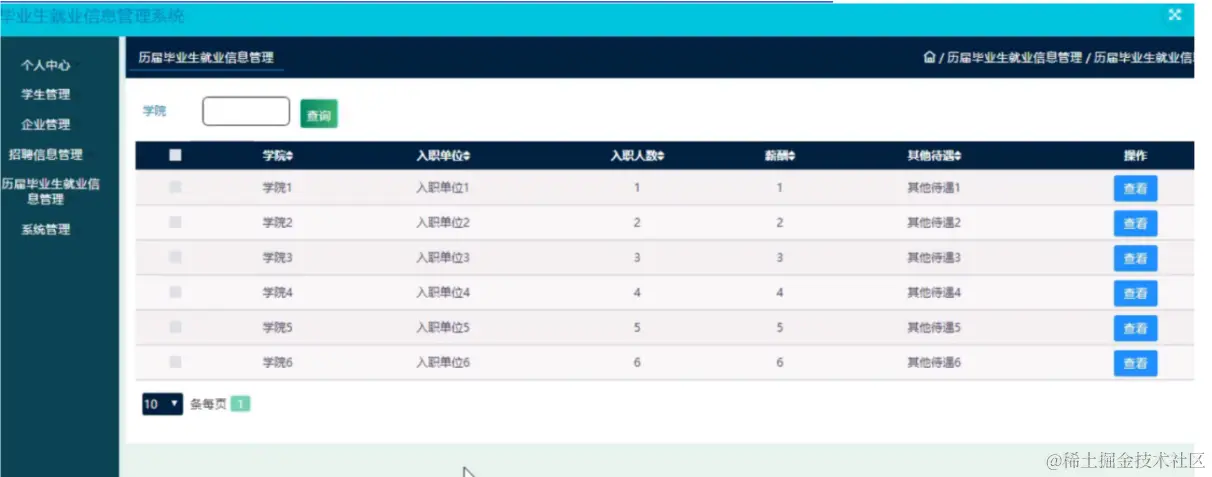Click the cell 其他待遇4

[934, 292]
